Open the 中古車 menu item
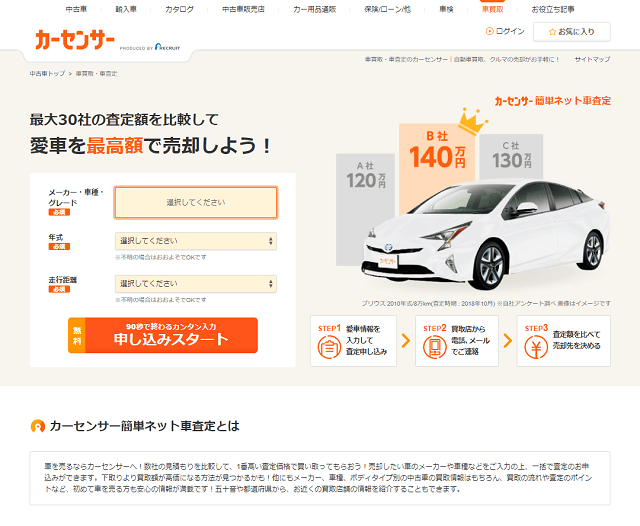Image resolution: width=640 pixels, height=526 pixels. click(76, 9)
